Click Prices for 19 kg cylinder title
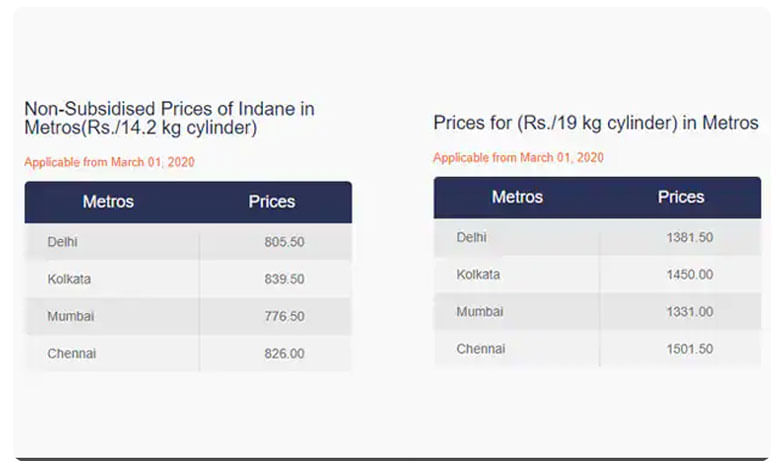This screenshot has height=468, width=780. coord(596,122)
